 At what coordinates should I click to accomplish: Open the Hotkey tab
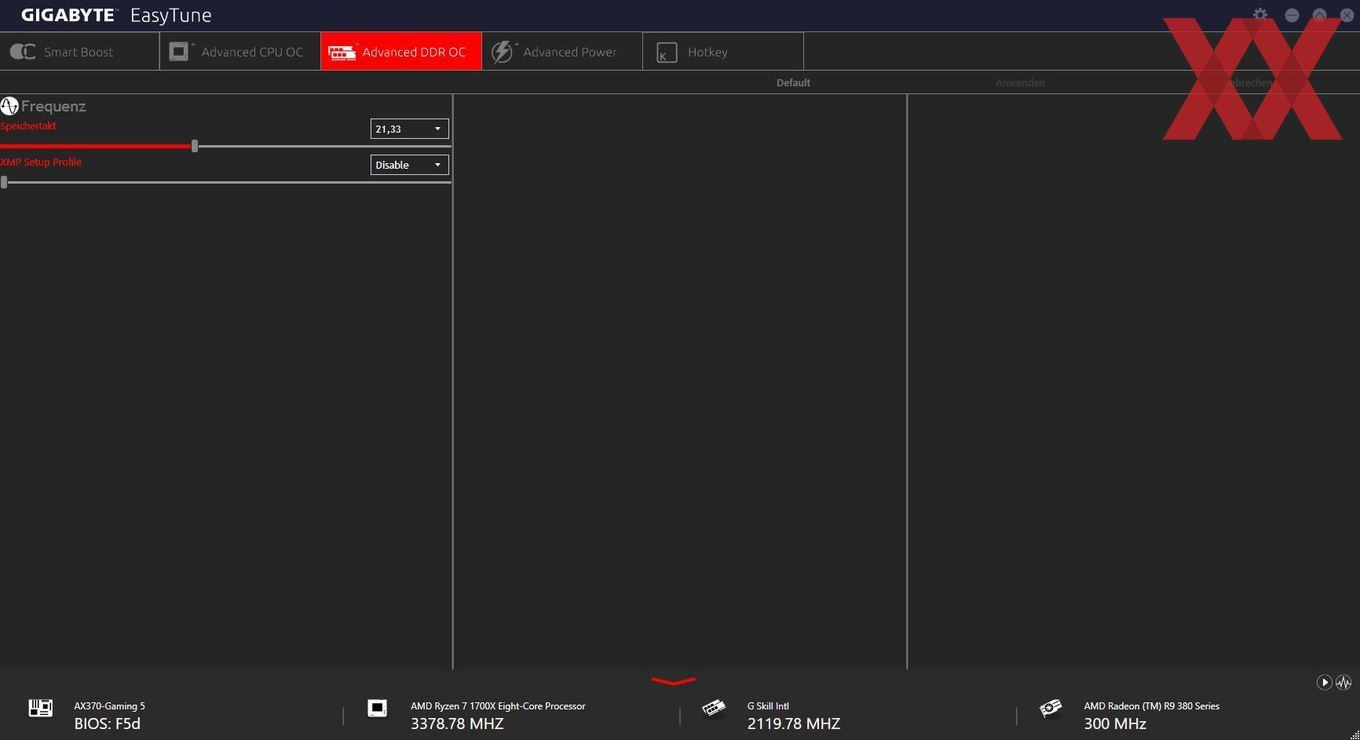[x=723, y=51]
